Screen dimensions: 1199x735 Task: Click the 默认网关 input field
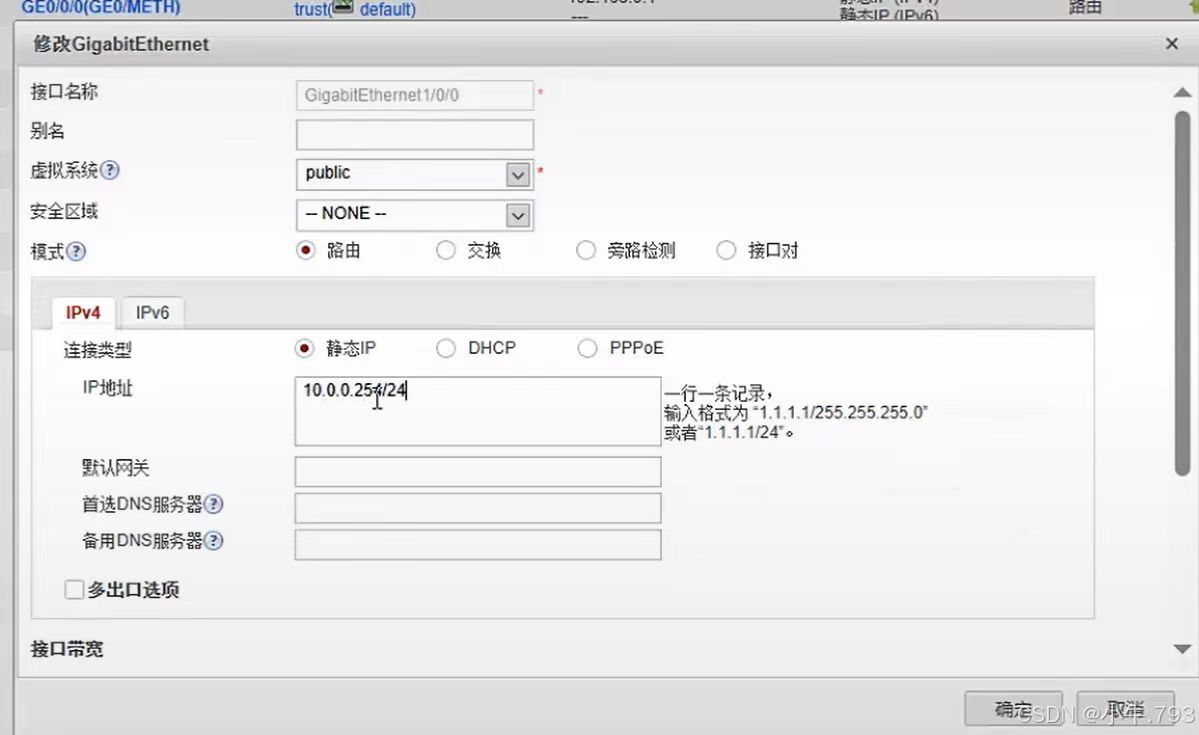click(478, 472)
